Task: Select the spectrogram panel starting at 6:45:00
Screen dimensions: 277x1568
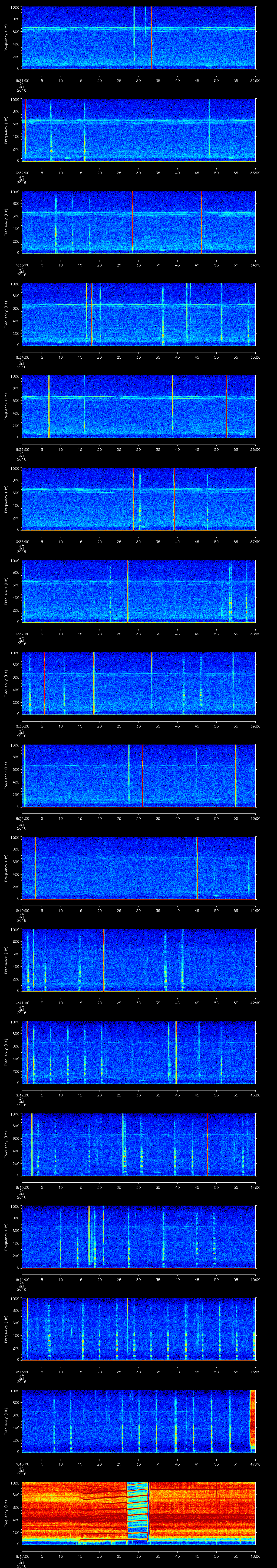Action: point(138,1329)
